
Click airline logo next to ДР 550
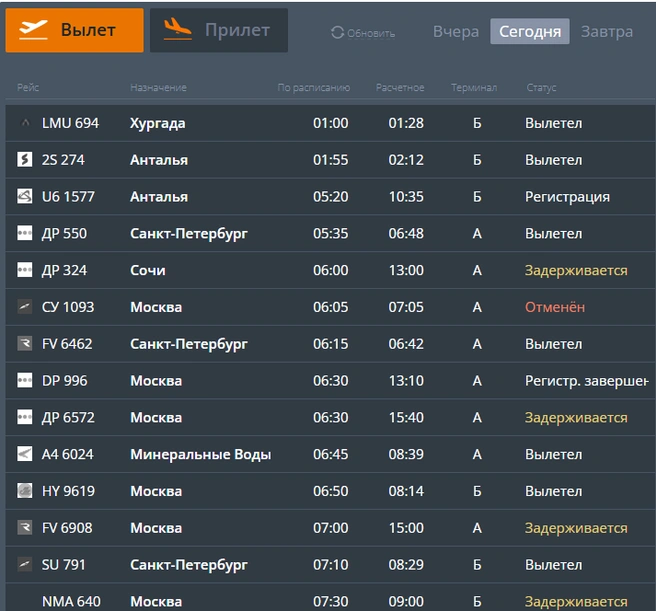(25, 233)
